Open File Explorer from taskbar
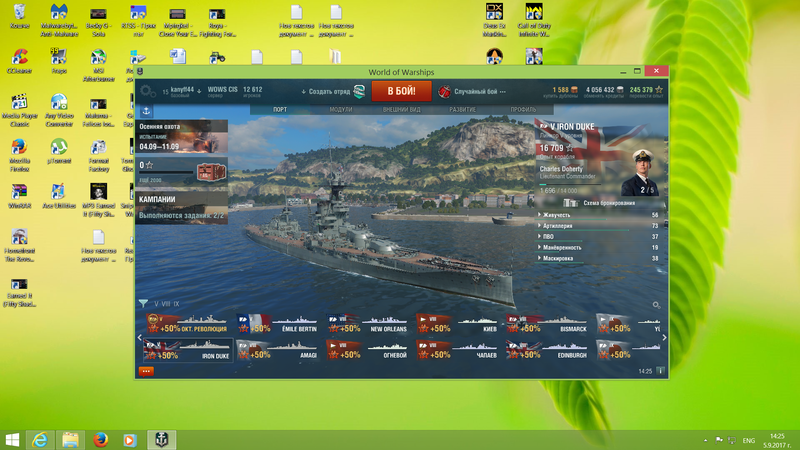This screenshot has width=800, height=450. click(x=70, y=440)
